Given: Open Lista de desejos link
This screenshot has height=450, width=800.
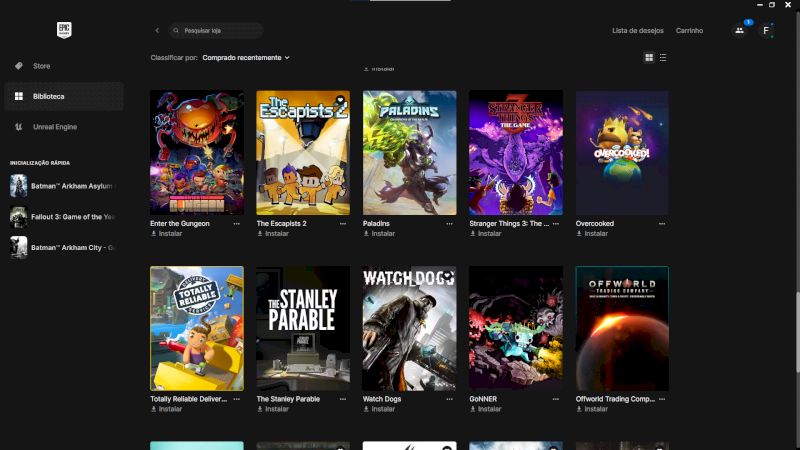Looking at the screenshot, I should (637, 31).
